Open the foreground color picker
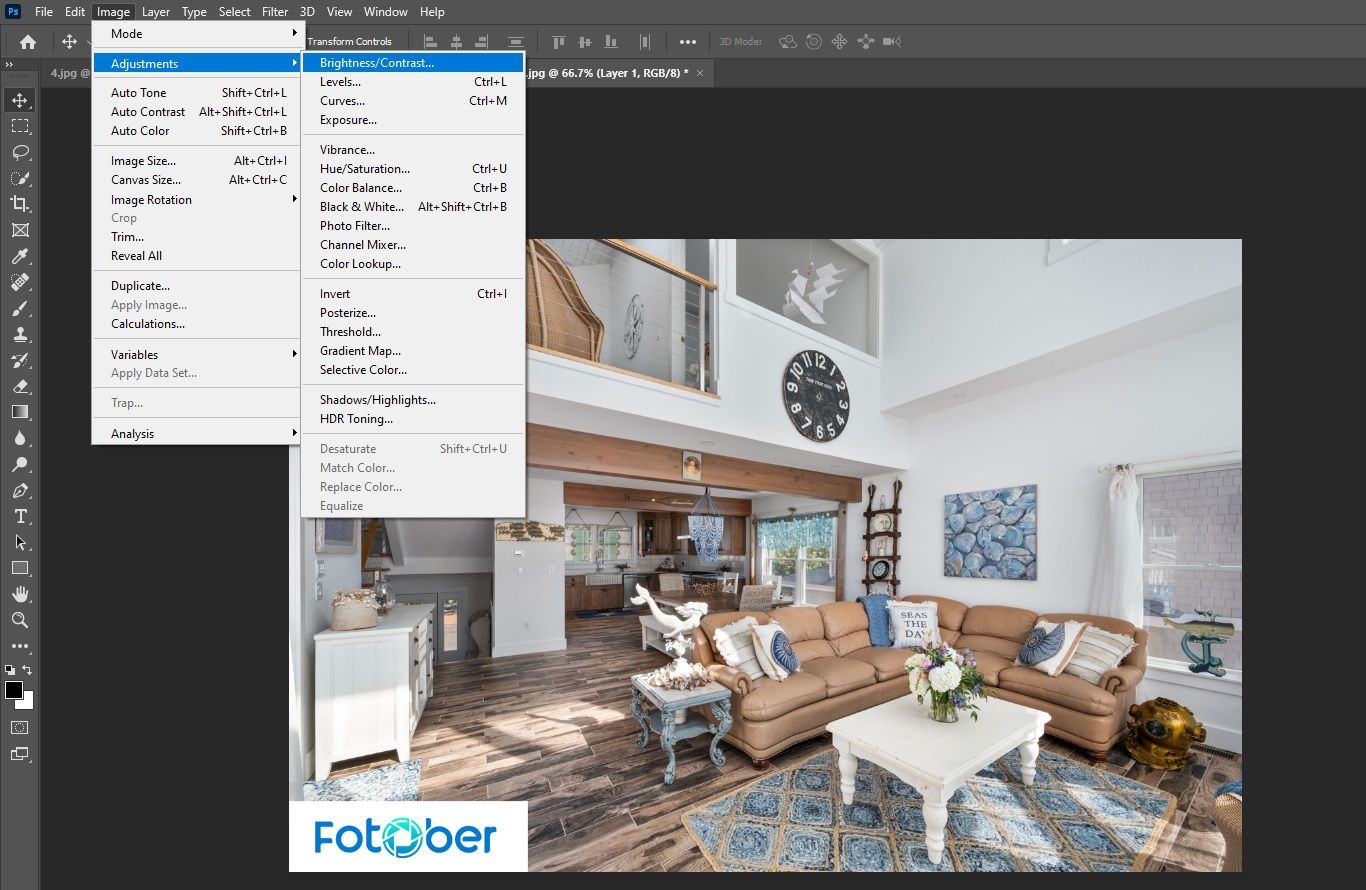The width and height of the screenshot is (1366, 890). [x=14, y=690]
